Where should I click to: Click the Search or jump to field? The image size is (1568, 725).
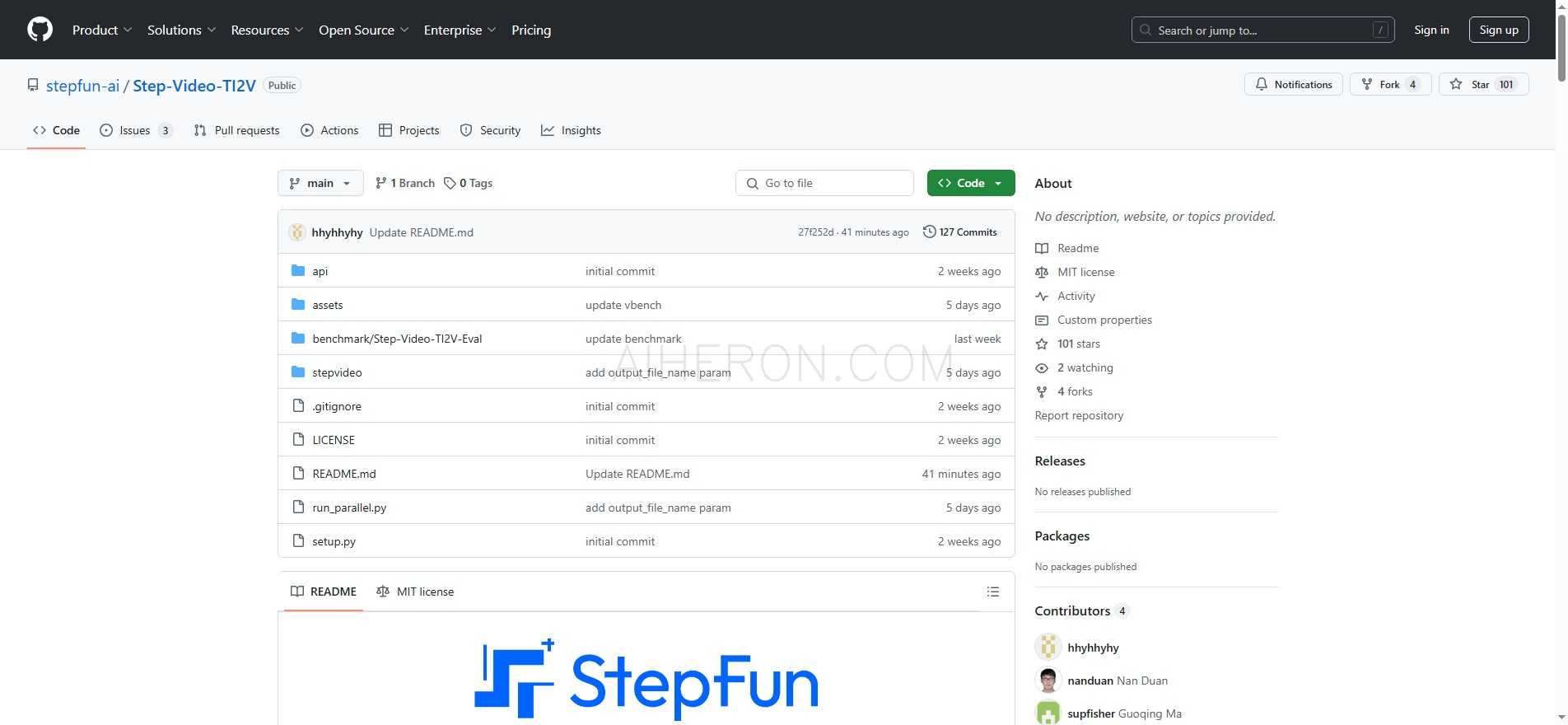click(x=1262, y=30)
